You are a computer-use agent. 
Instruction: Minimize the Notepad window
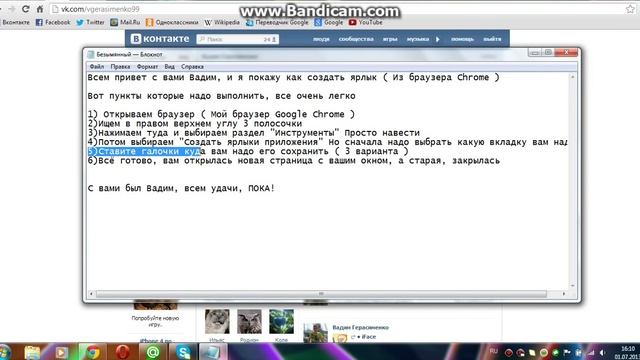click(534, 53)
